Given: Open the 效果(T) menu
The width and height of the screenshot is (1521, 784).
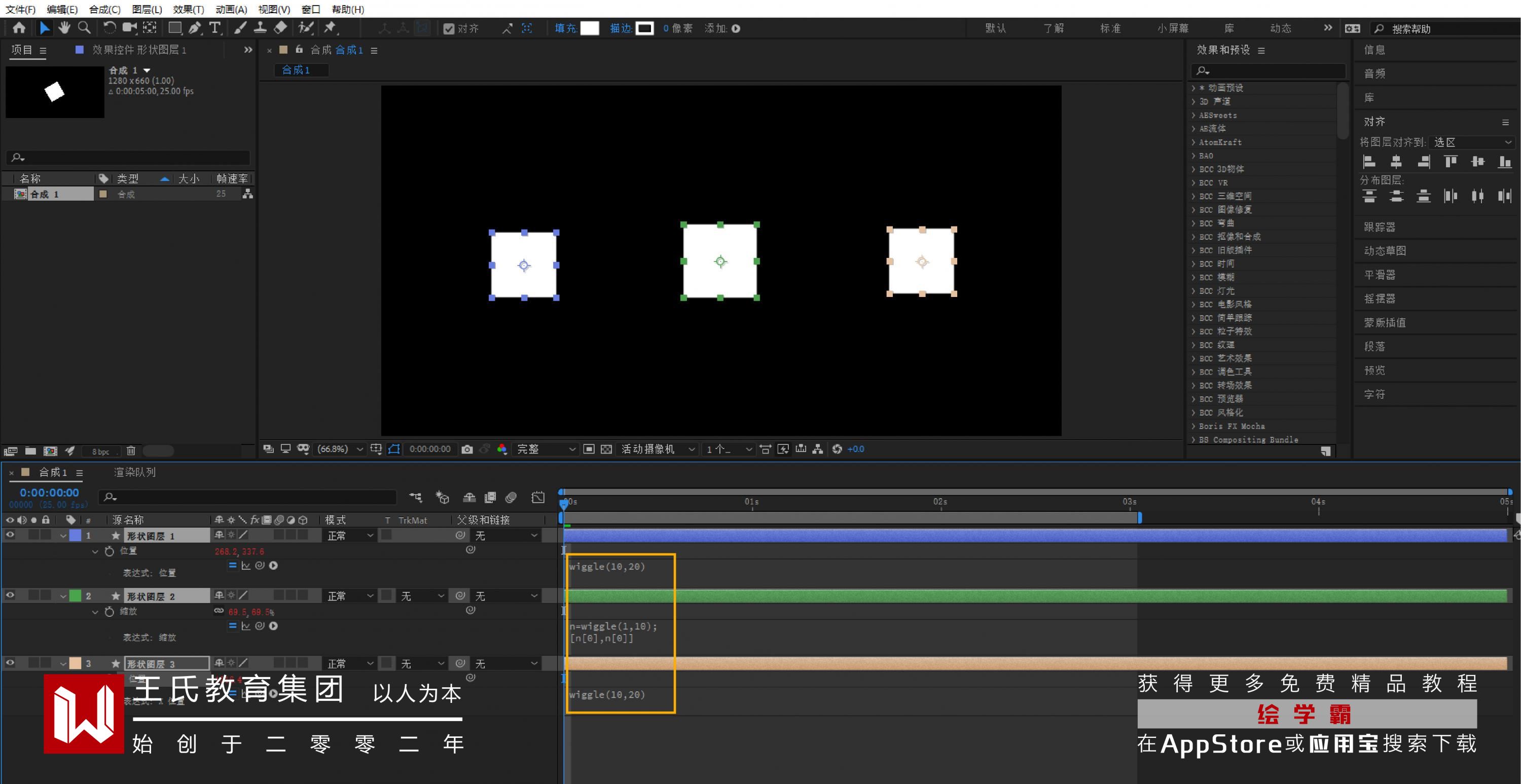Looking at the screenshot, I should pos(189,10).
